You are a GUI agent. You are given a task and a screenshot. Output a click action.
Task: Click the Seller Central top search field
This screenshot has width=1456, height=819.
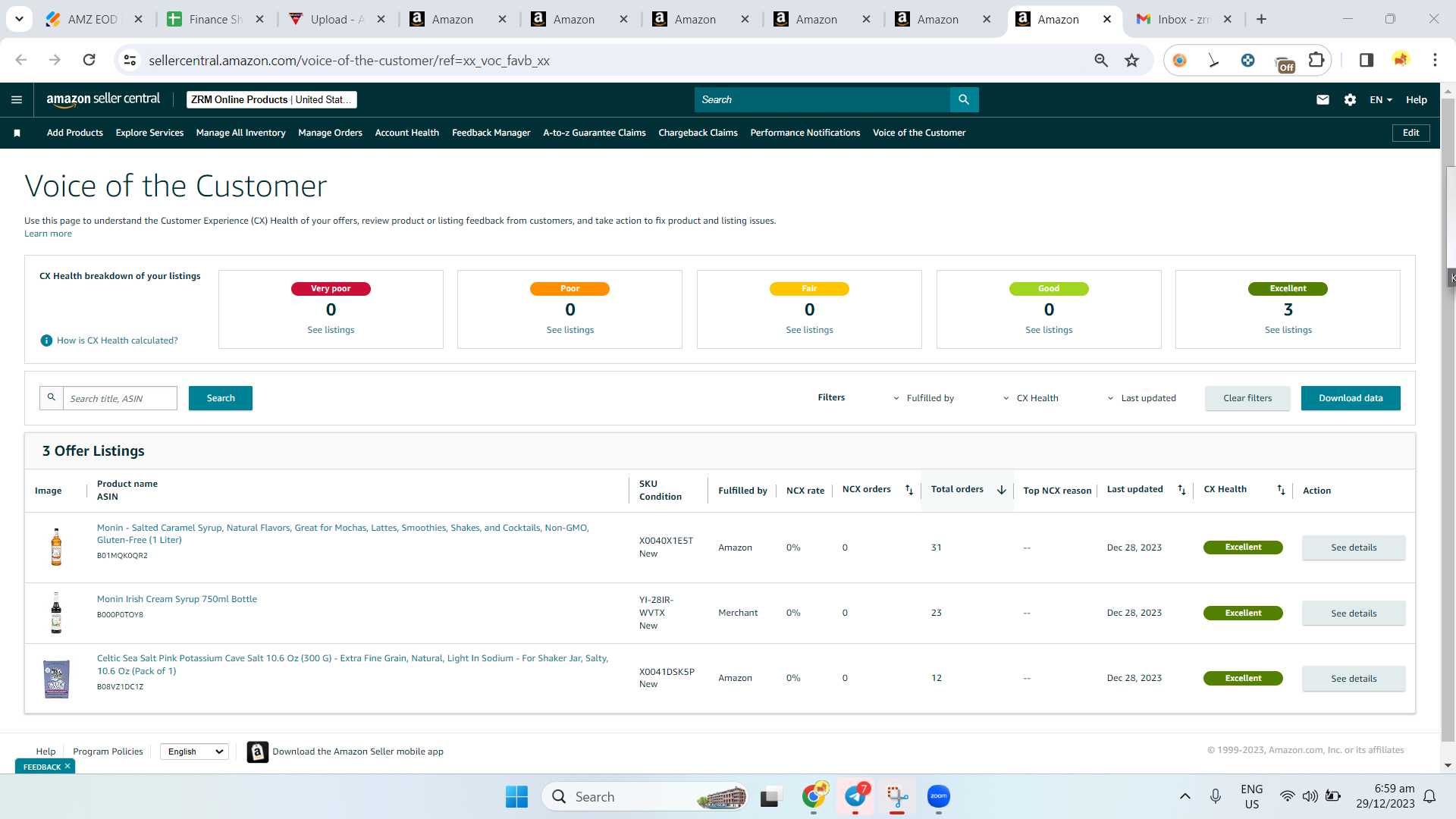(x=822, y=99)
